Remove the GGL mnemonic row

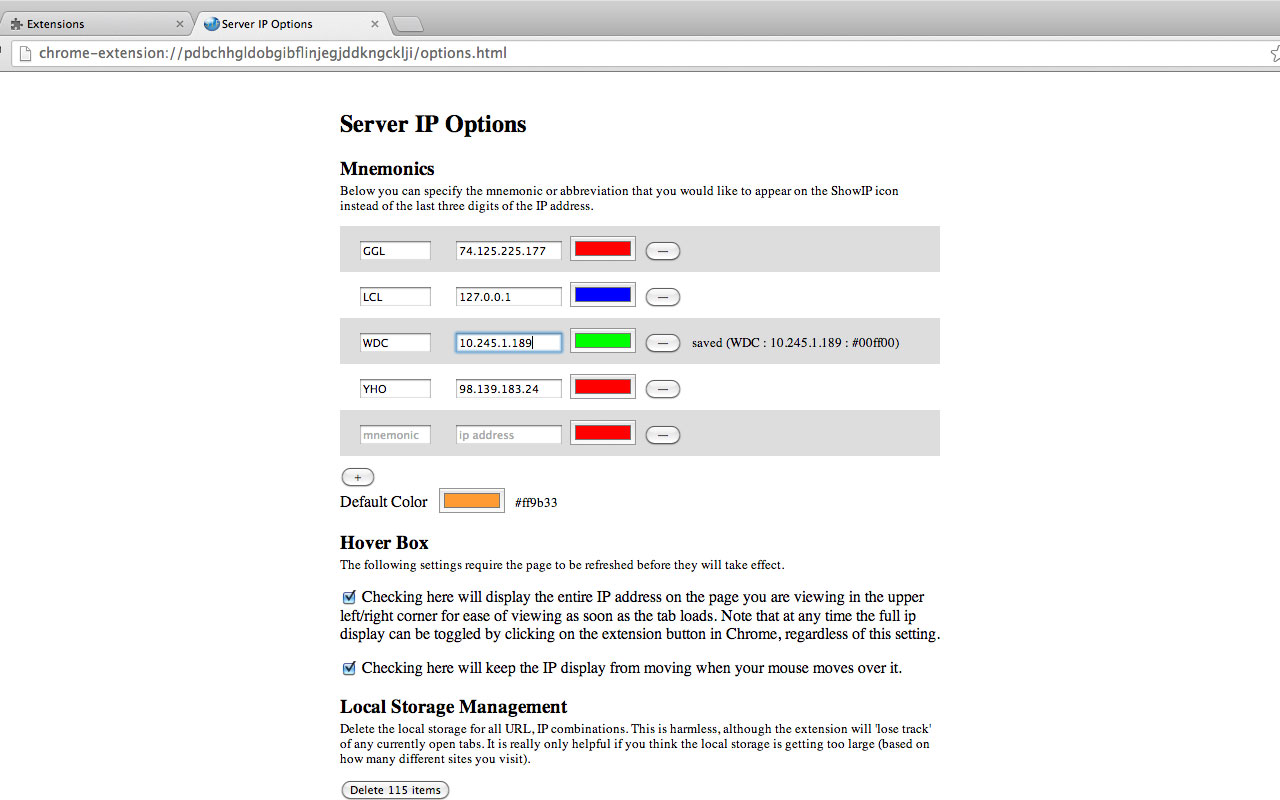coord(663,251)
